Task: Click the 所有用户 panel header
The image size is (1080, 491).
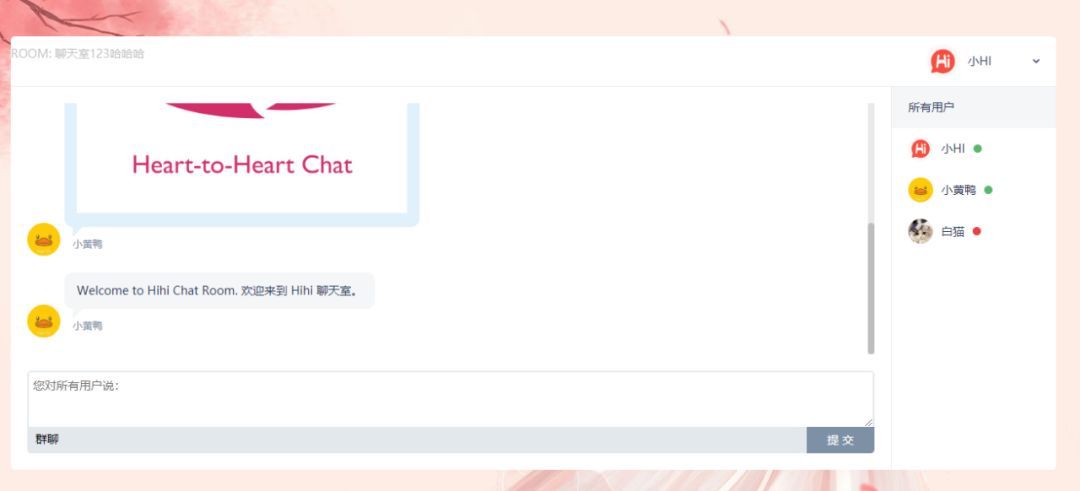Action: [973, 107]
